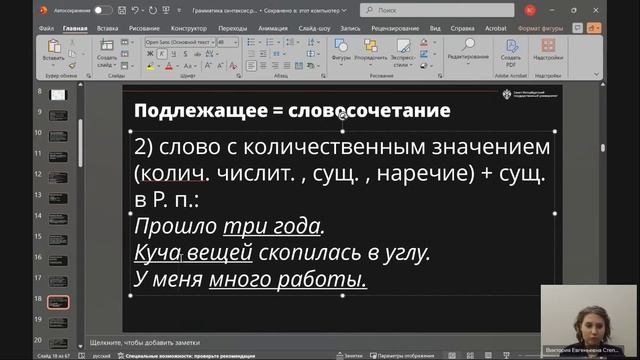
Task: Click notes area 'Щелкните, чтобы добавить заметки'
Action: click(x=145, y=342)
